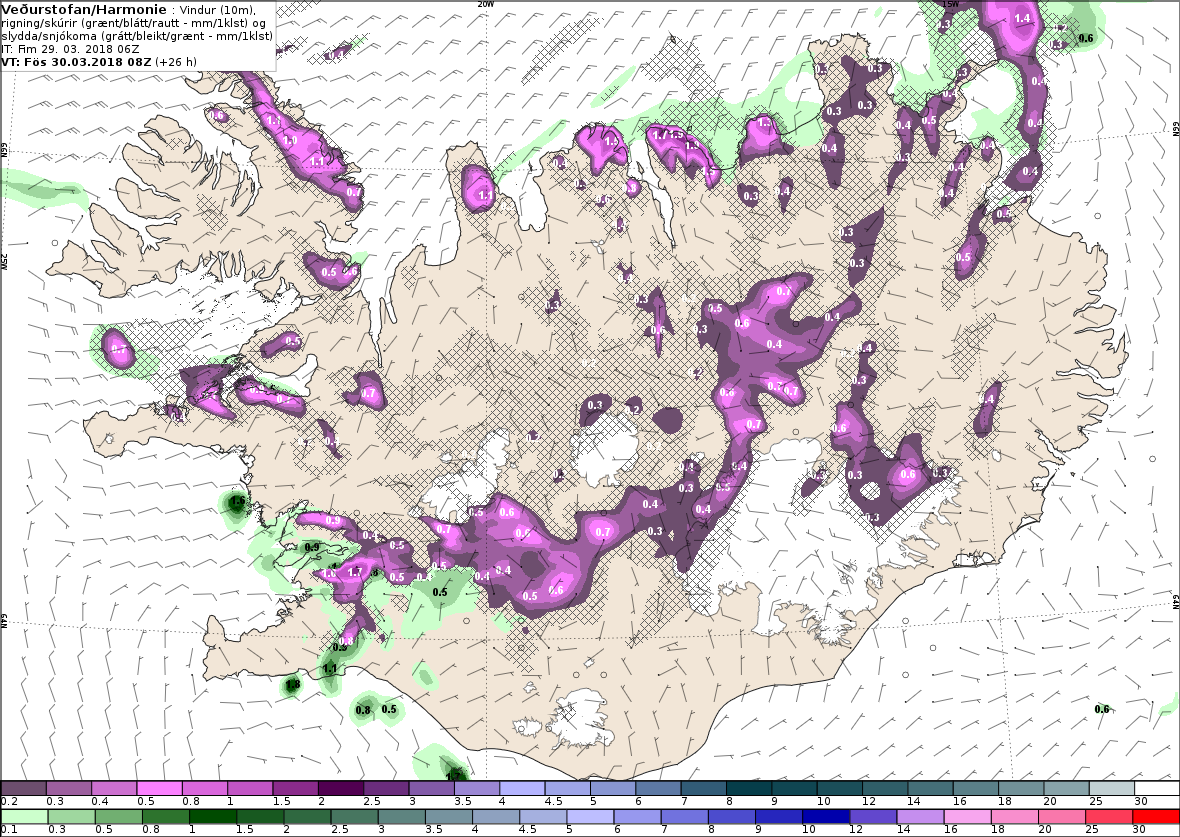Select darkest green bottom legend swatch at 1
The image size is (1180, 837).
(x=213, y=817)
